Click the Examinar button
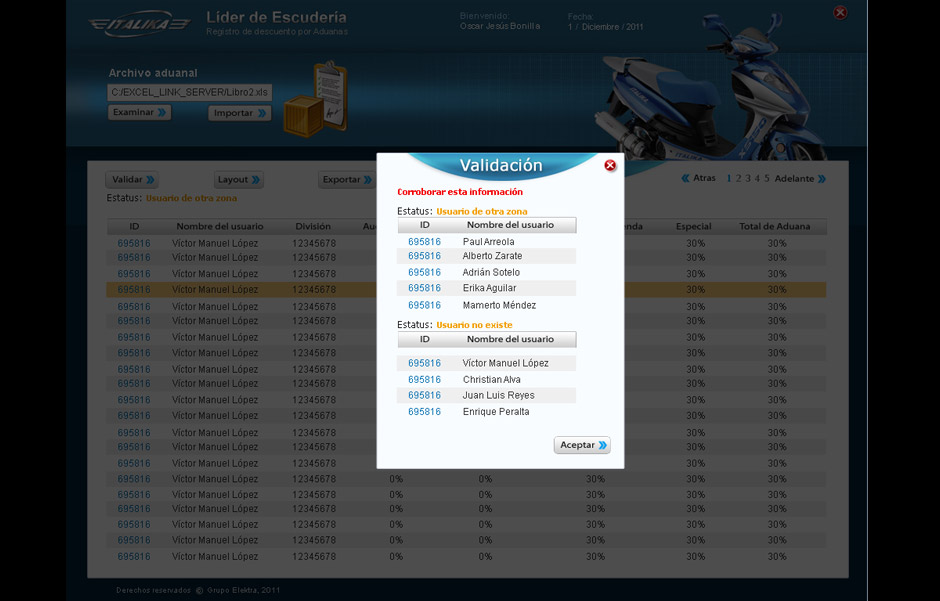This screenshot has width=940, height=601. [x=139, y=112]
